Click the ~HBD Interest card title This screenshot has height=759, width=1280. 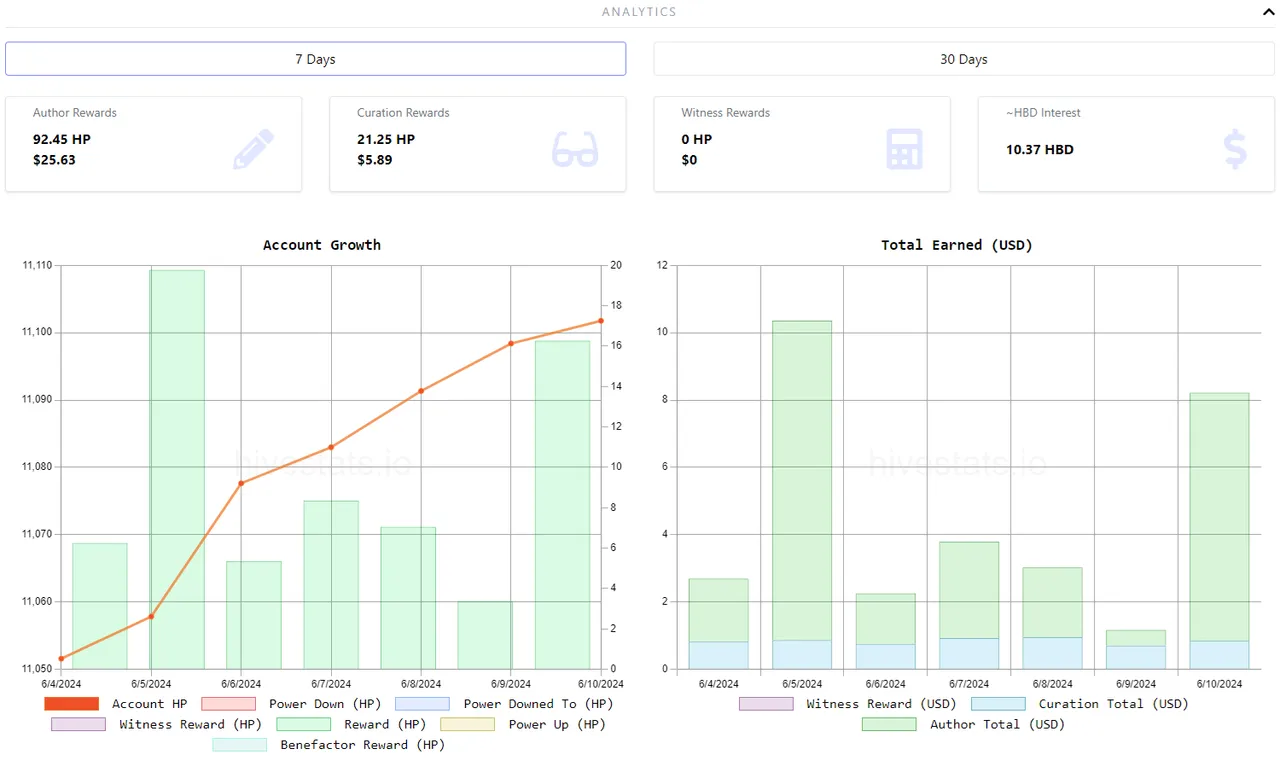pos(1043,113)
